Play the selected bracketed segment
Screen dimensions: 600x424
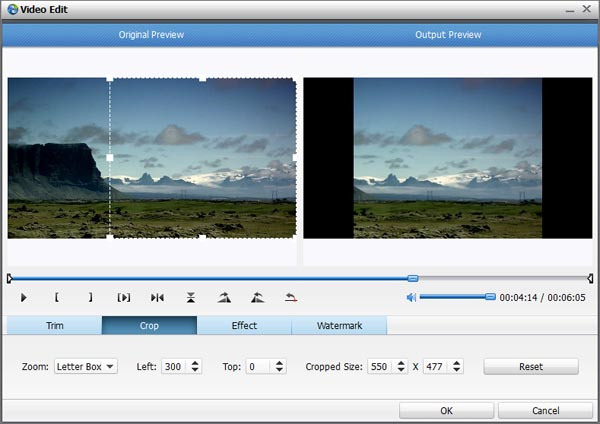tap(124, 297)
